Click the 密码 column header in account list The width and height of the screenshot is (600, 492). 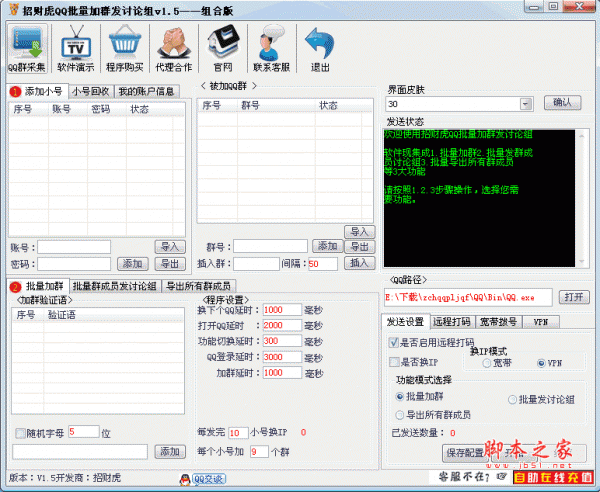(107, 109)
